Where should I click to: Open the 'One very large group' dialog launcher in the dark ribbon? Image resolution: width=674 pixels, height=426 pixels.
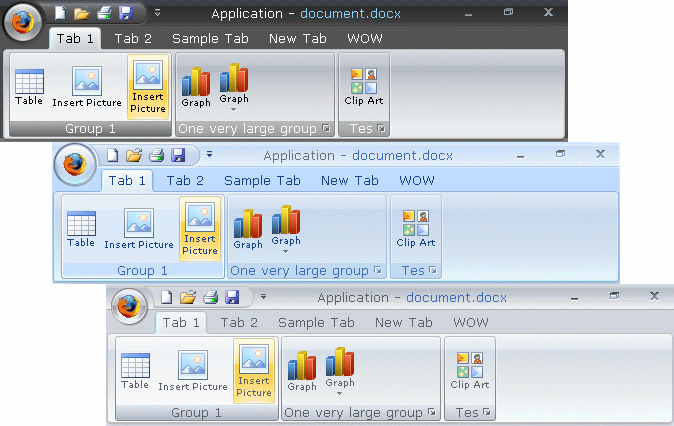(x=326, y=129)
